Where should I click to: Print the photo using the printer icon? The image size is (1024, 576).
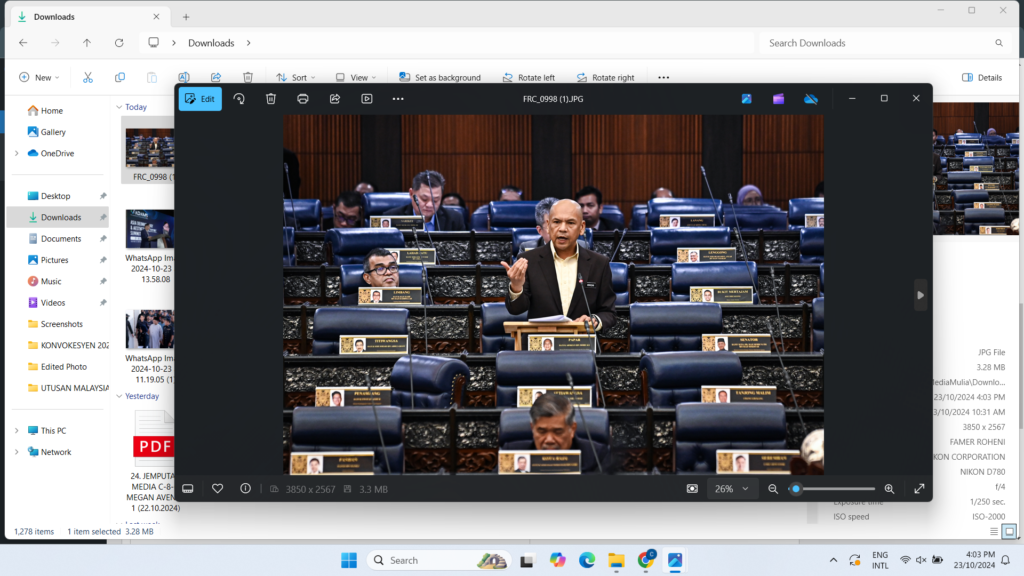(x=303, y=99)
